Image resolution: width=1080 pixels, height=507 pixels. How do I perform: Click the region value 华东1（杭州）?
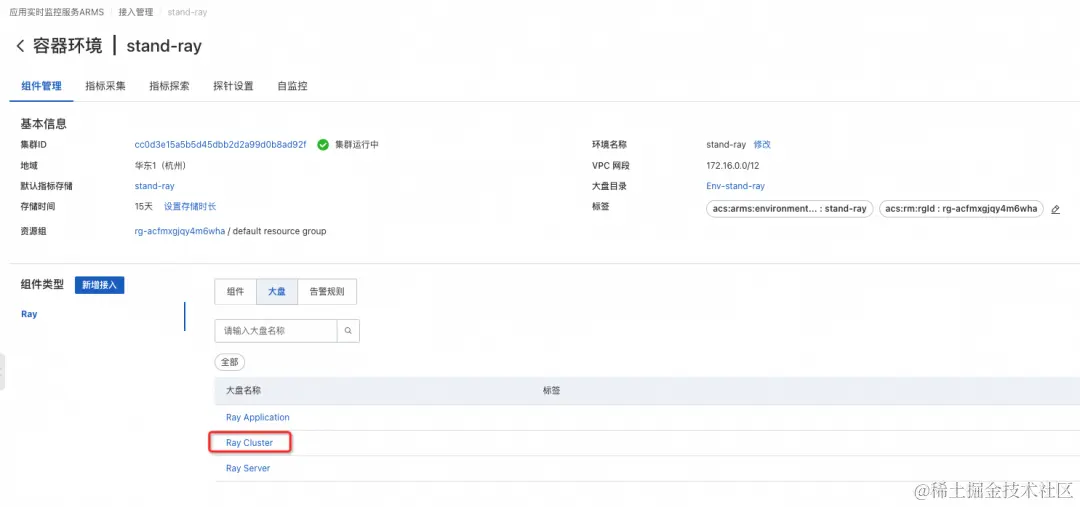coord(160,165)
